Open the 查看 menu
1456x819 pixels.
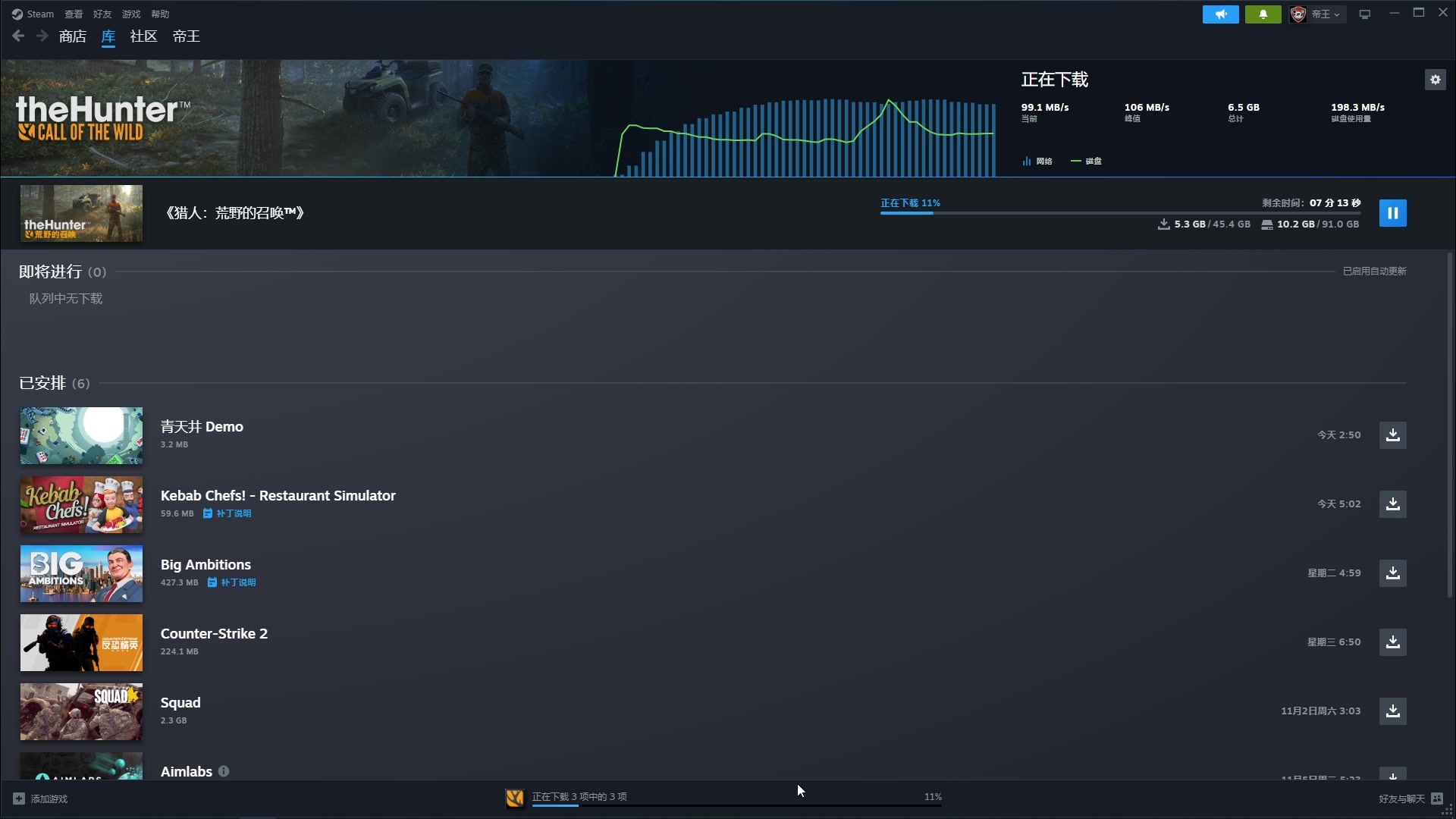pos(74,14)
